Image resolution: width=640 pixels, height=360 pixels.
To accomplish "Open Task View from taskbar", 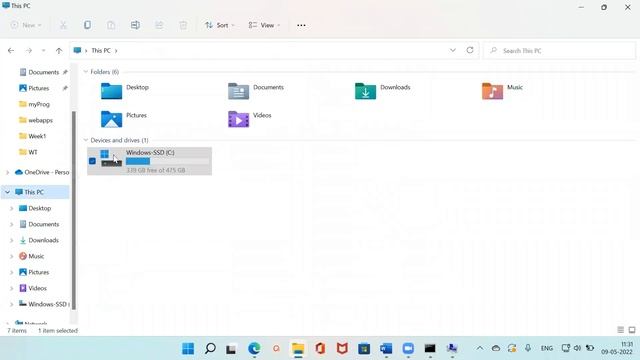I will pos(231,349).
